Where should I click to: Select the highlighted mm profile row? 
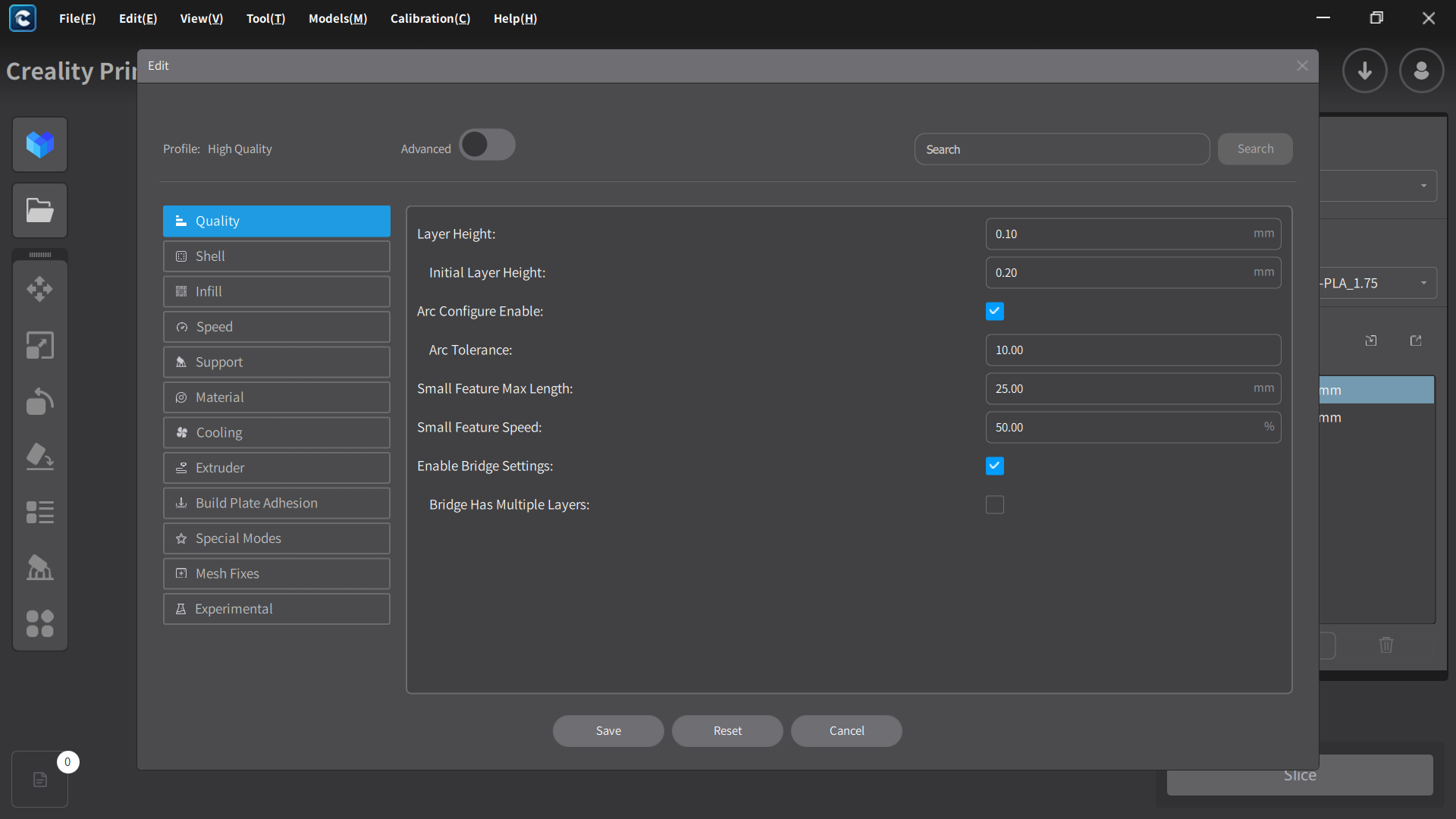coord(1376,390)
